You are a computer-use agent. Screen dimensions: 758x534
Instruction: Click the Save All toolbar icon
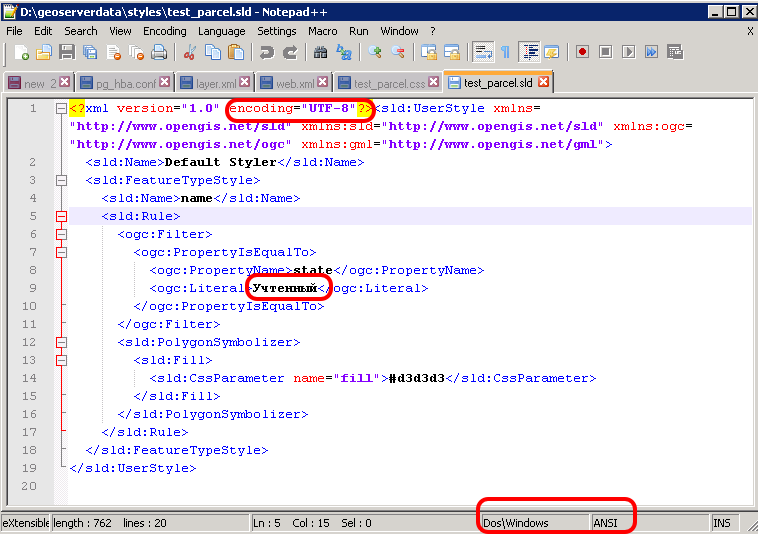click(90, 52)
